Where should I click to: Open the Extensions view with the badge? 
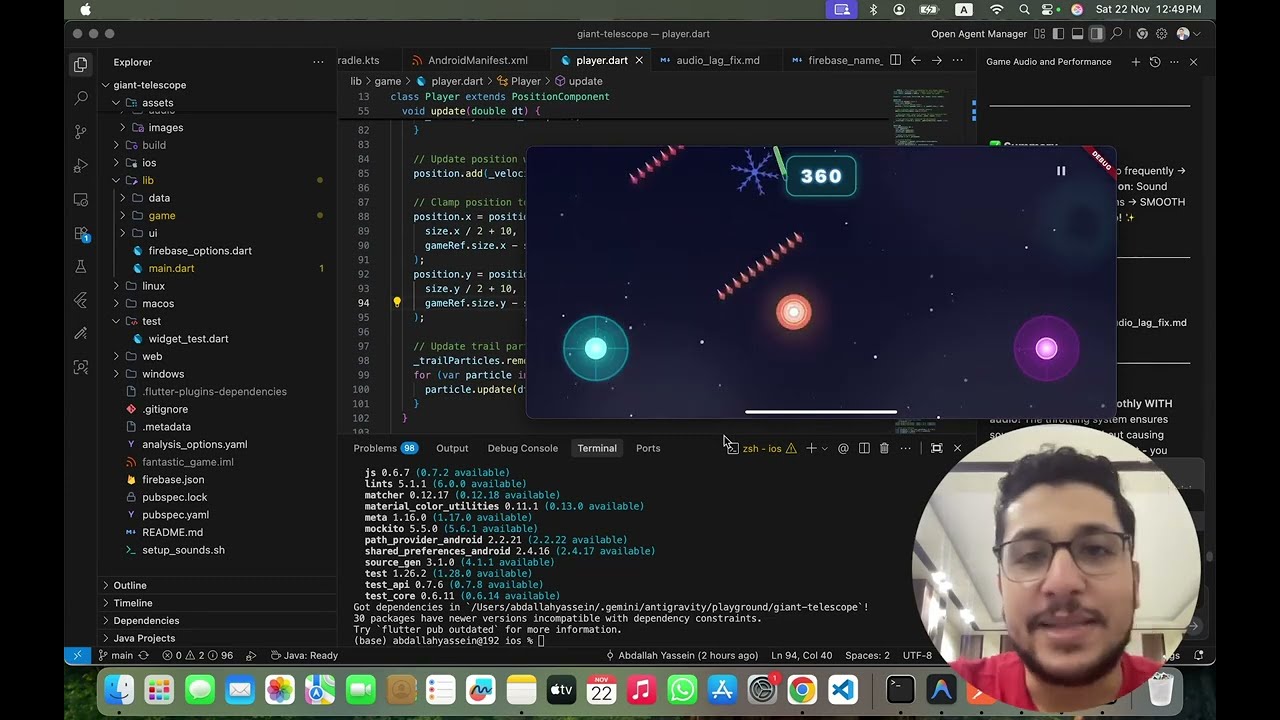(81, 234)
